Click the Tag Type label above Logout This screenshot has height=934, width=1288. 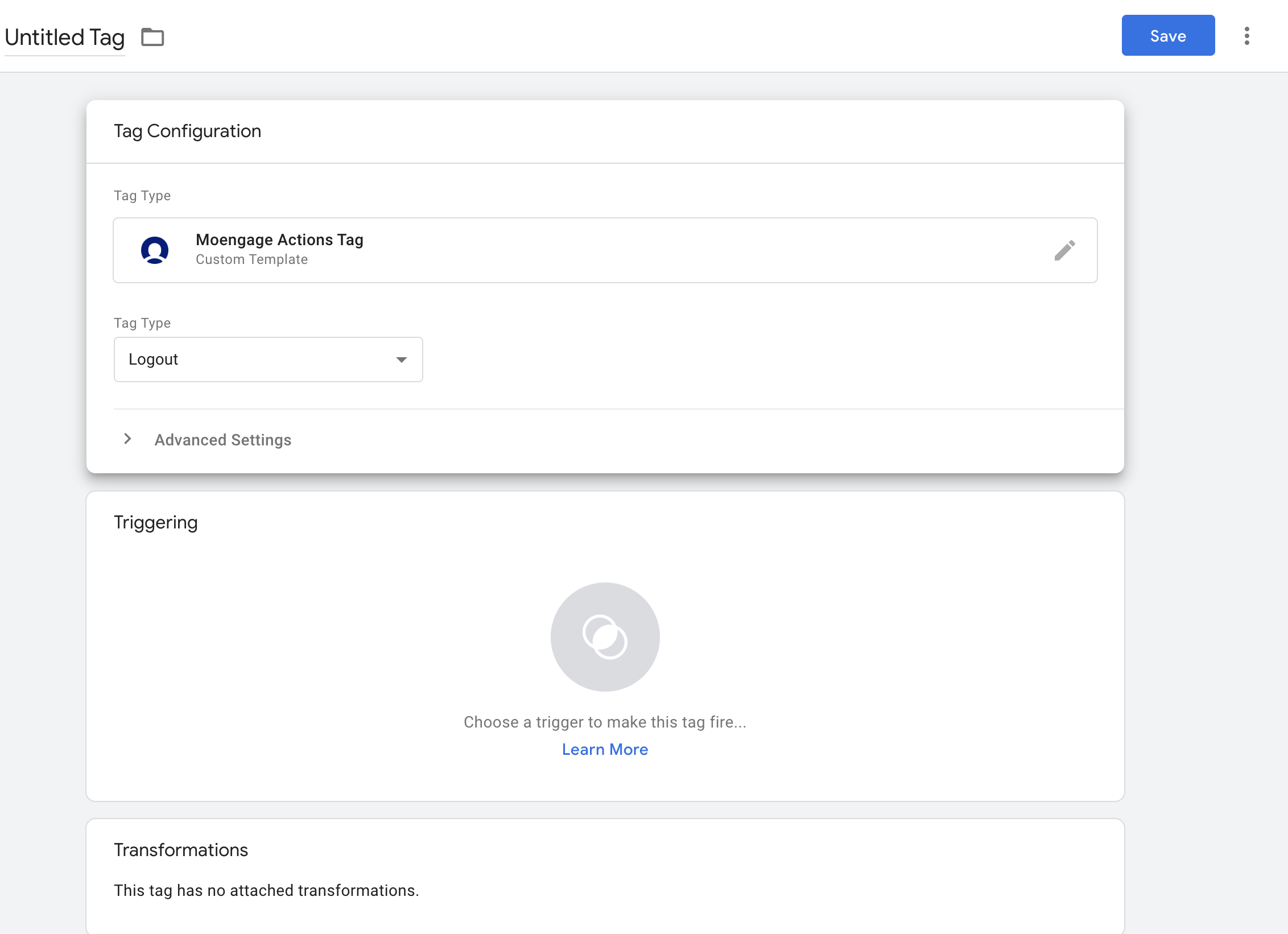click(142, 323)
